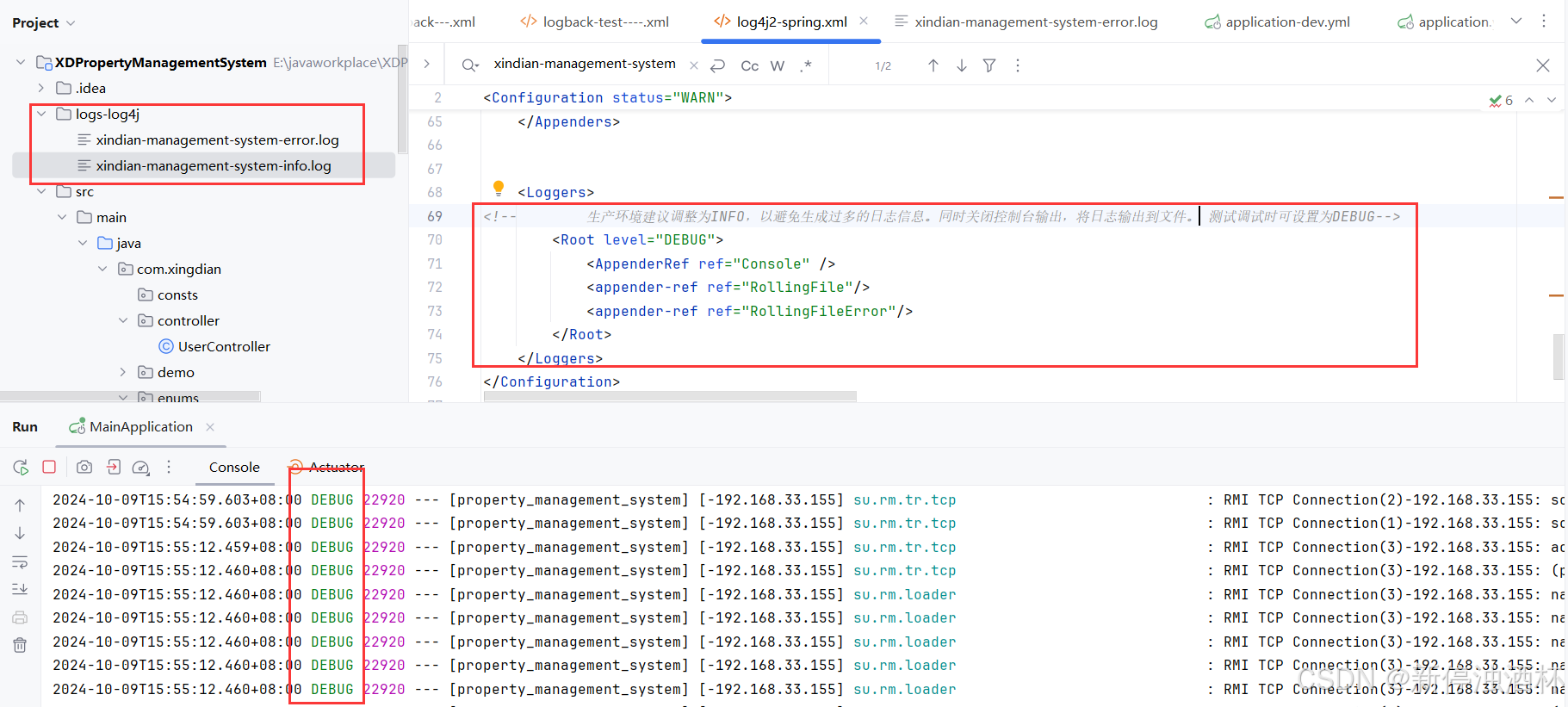Toggle scroll to end of console
The width and height of the screenshot is (1568, 707).
(20, 589)
